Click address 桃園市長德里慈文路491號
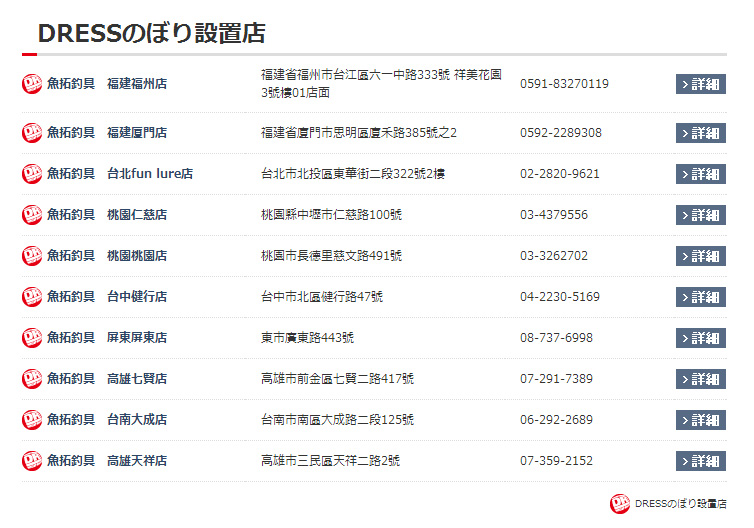This screenshot has height=528, width=754. 331,255
